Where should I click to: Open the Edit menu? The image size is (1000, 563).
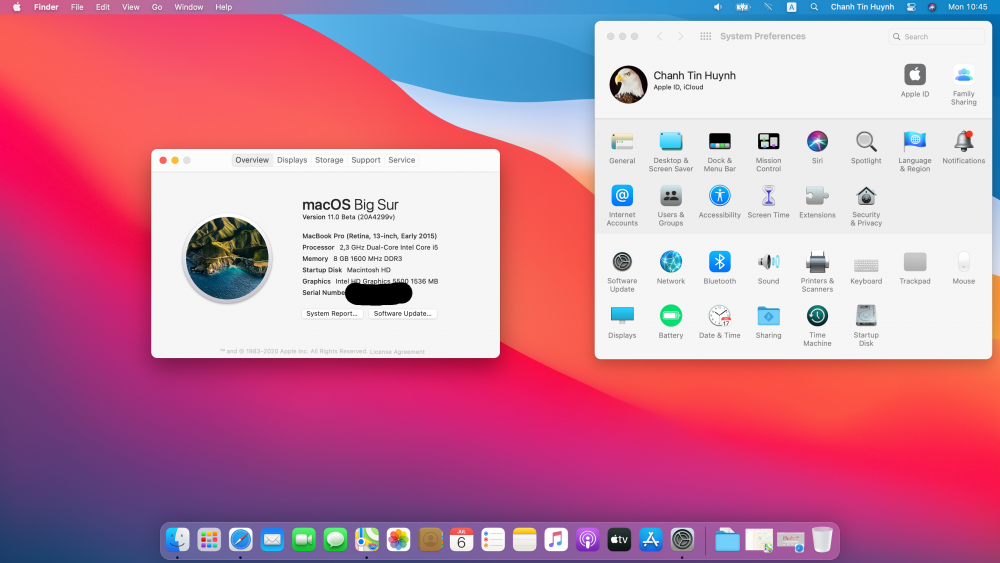pyautogui.click(x=103, y=7)
